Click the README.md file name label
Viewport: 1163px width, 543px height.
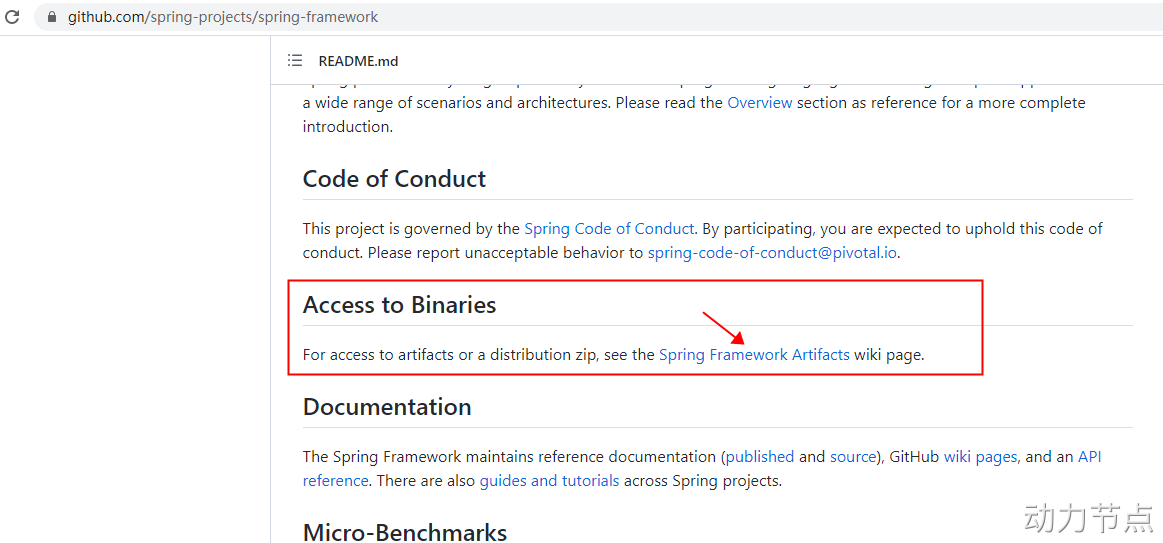point(358,61)
